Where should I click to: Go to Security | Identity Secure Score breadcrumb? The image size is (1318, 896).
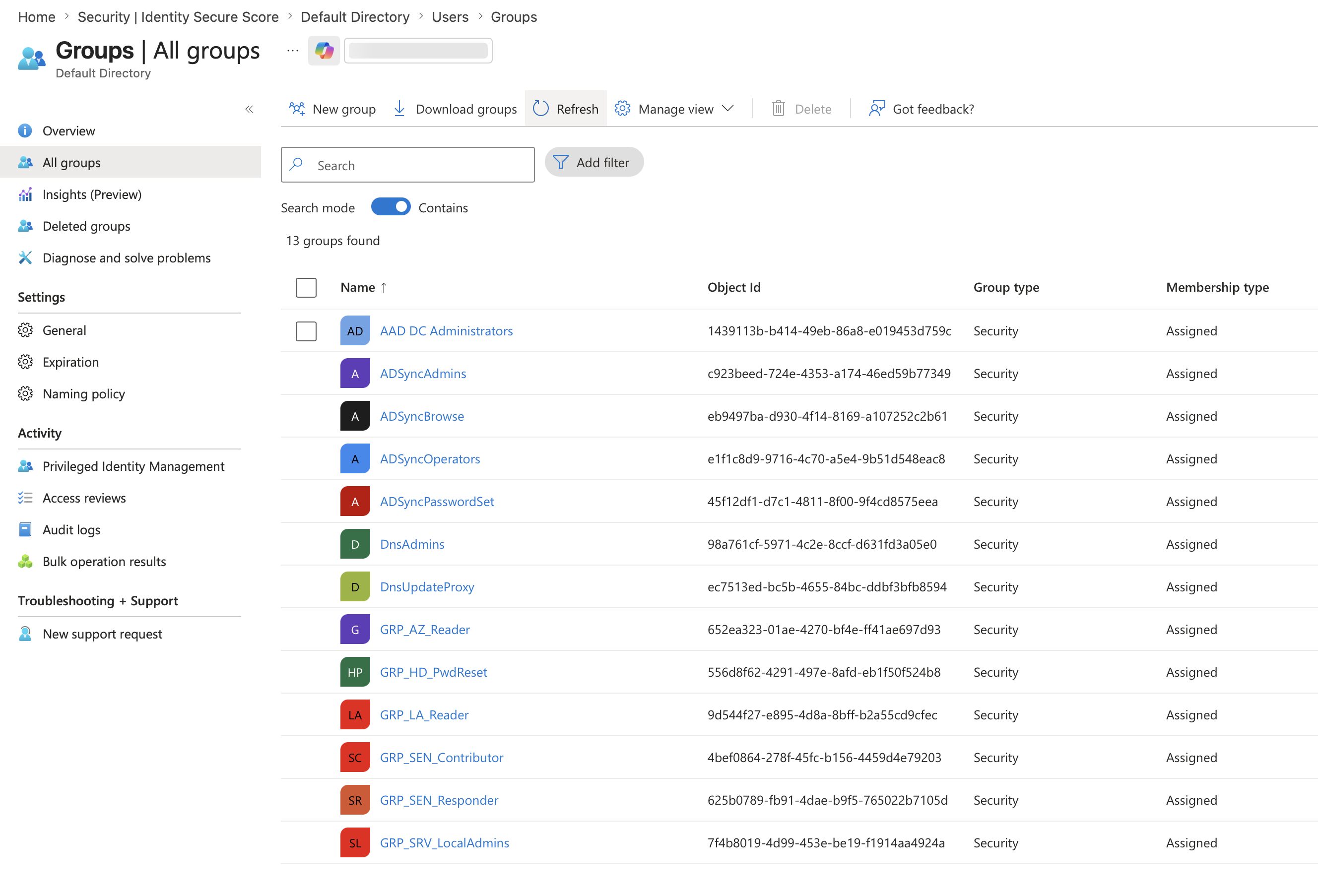178,17
